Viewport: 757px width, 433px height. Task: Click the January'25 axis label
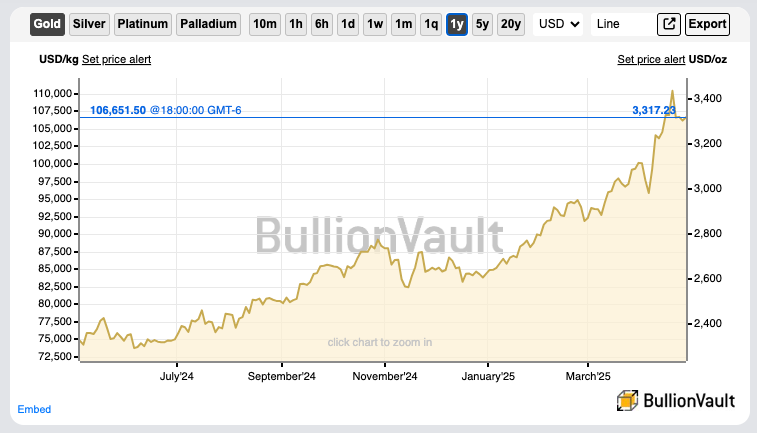click(488, 376)
